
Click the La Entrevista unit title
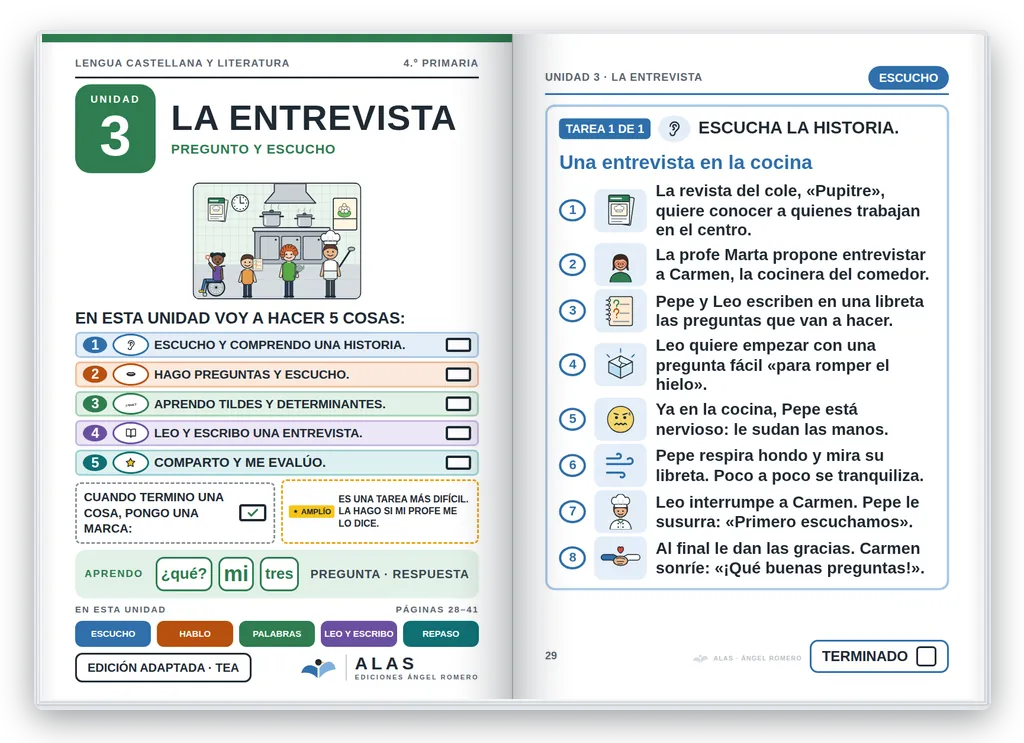point(313,118)
